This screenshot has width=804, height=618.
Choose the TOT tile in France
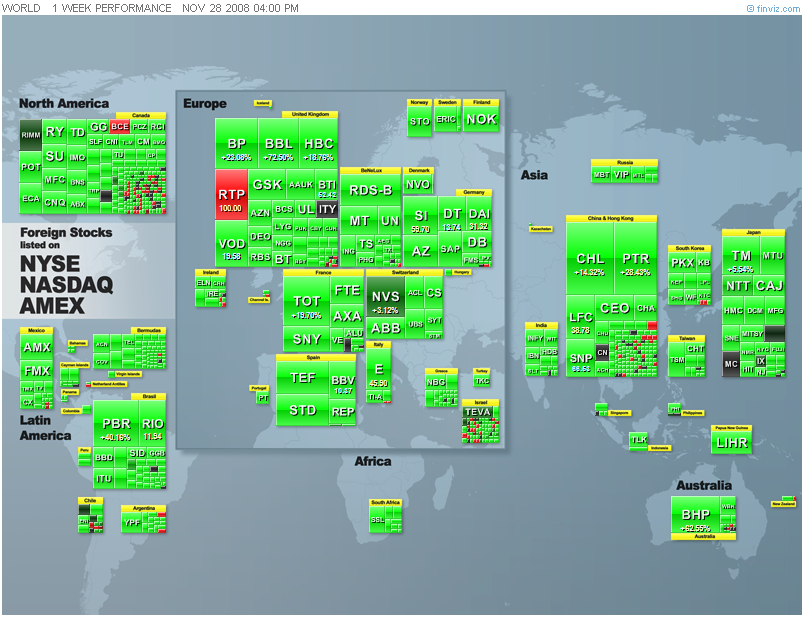coord(308,298)
